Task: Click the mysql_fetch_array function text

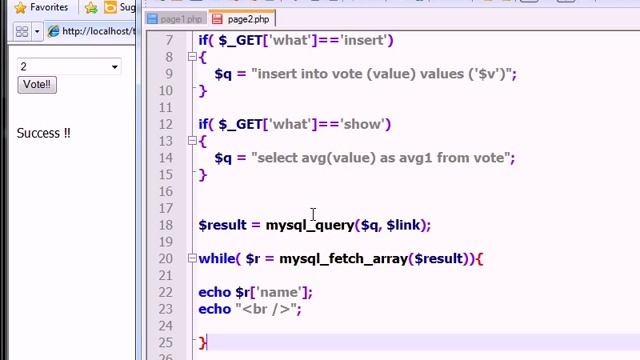Action: (344, 259)
